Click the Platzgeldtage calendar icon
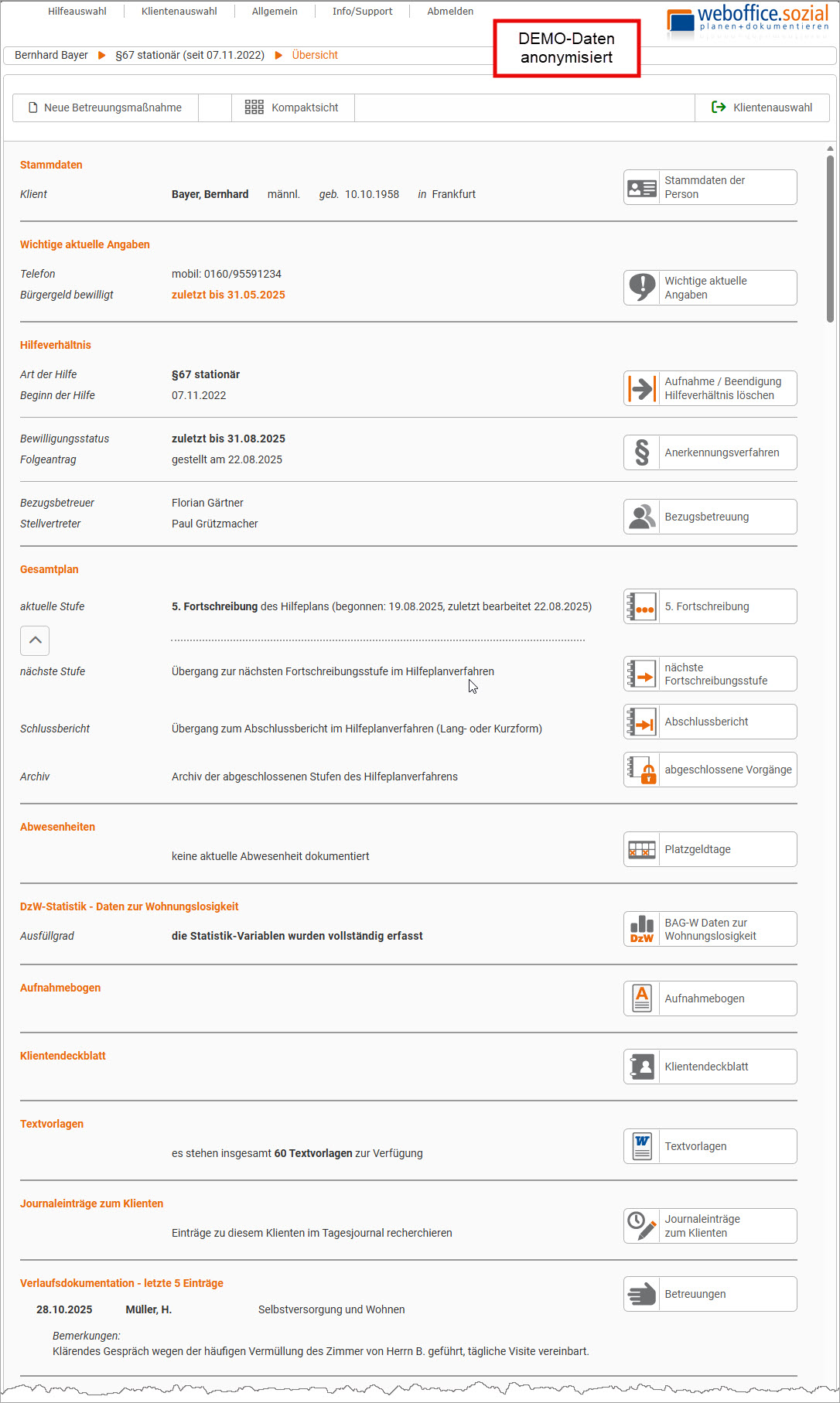This screenshot has width=840, height=1403. coord(642,849)
